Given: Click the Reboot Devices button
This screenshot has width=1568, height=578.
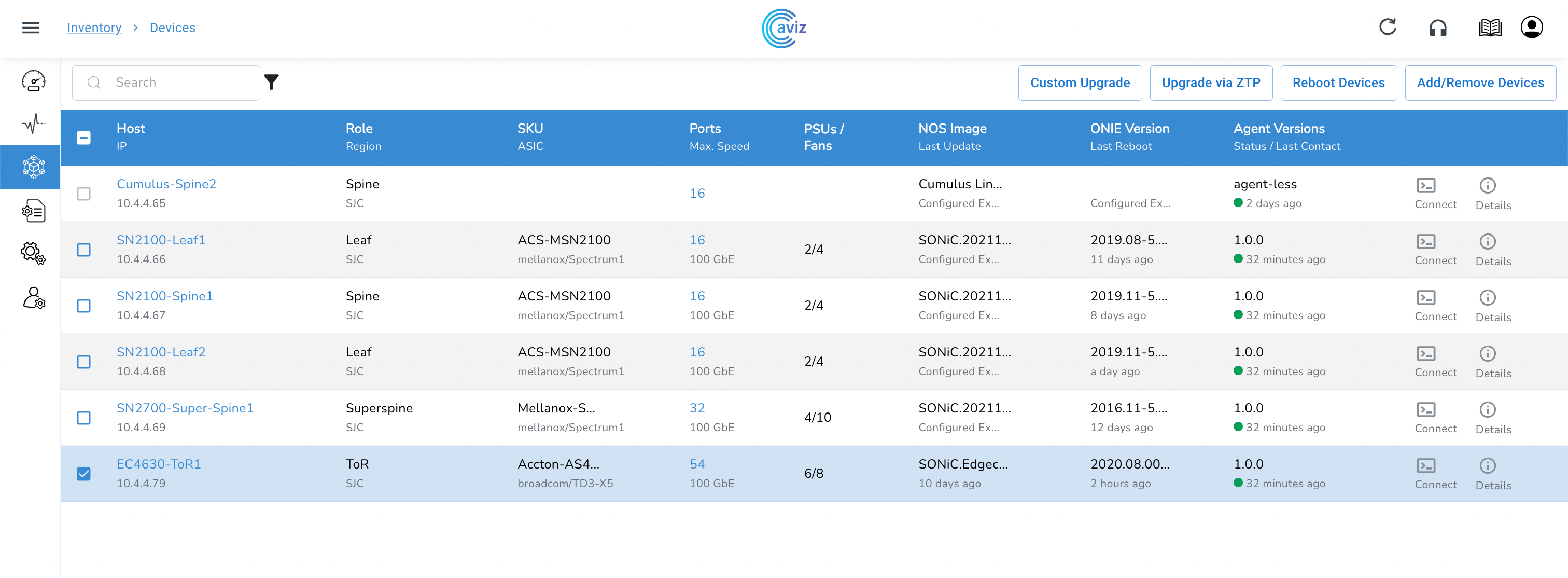Looking at the screenshot, I should [1338, 83].
